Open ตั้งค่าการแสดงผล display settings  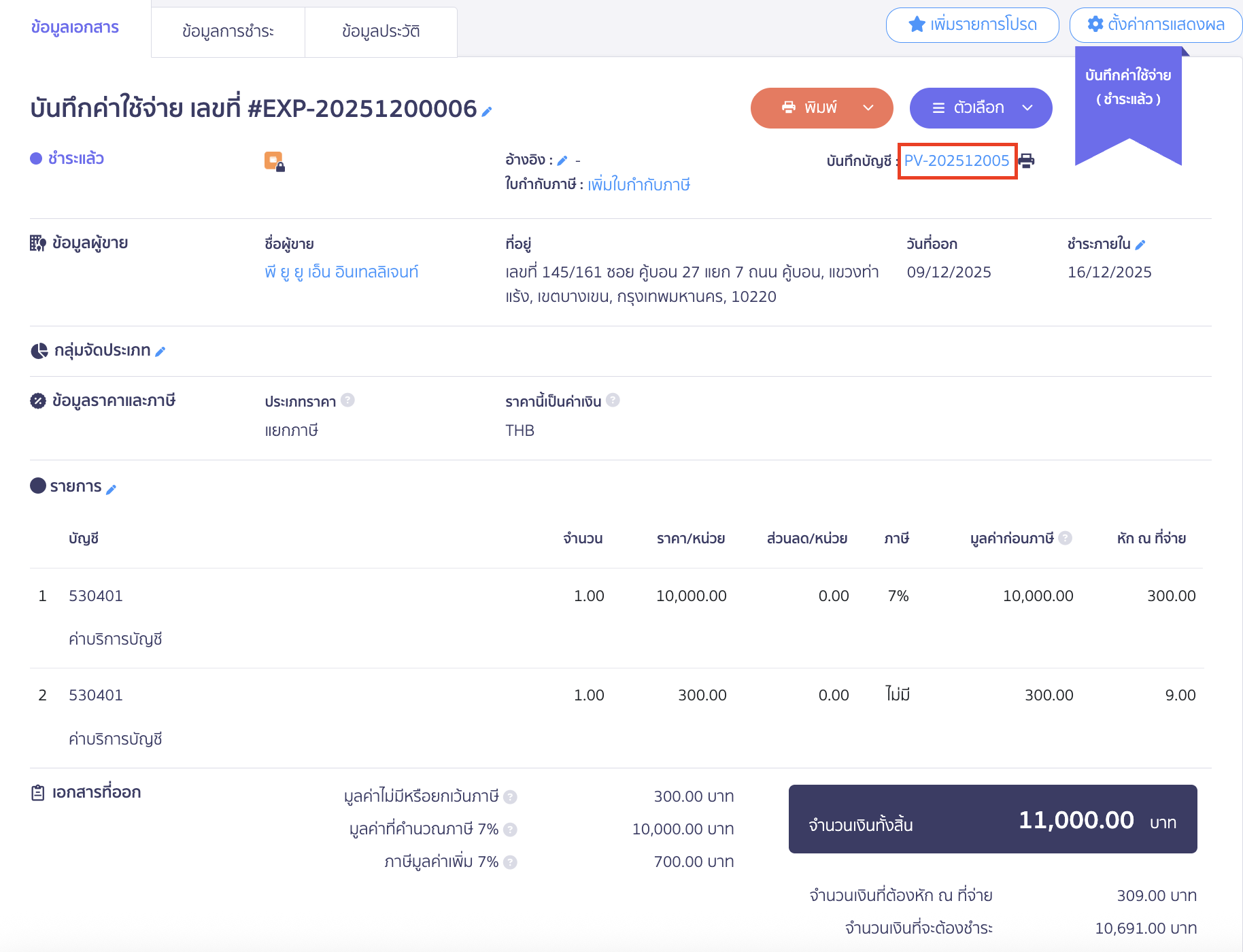point(1156,25)
